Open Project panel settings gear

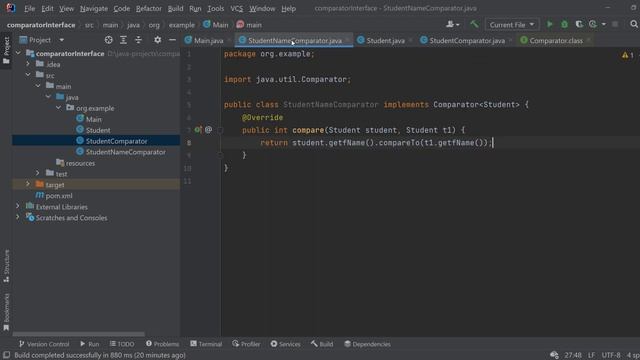[x=157, y=40]
